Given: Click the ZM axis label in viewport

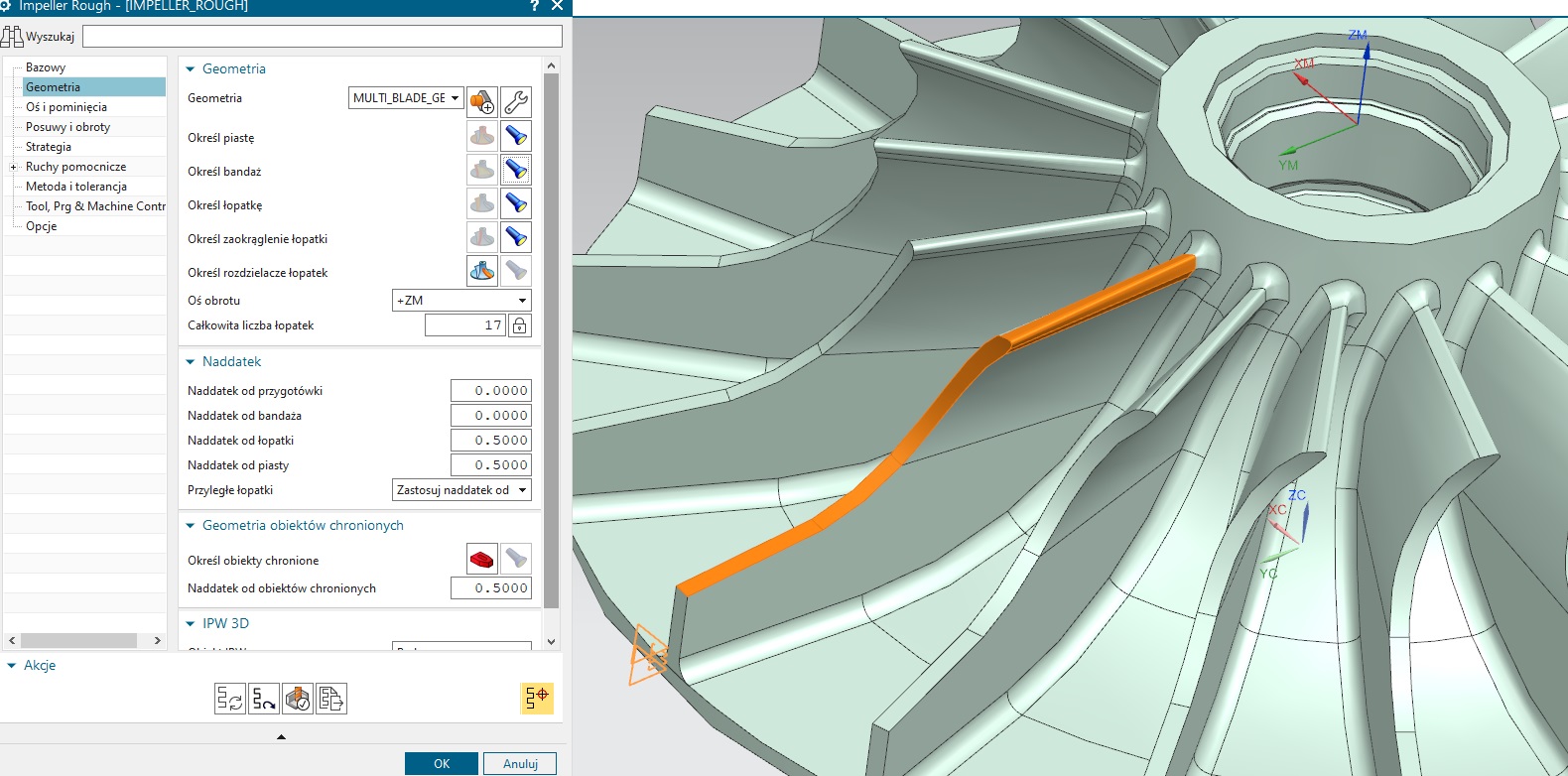Looking at the screenshot, I should pyautogui.click(x=1357, y=36).
